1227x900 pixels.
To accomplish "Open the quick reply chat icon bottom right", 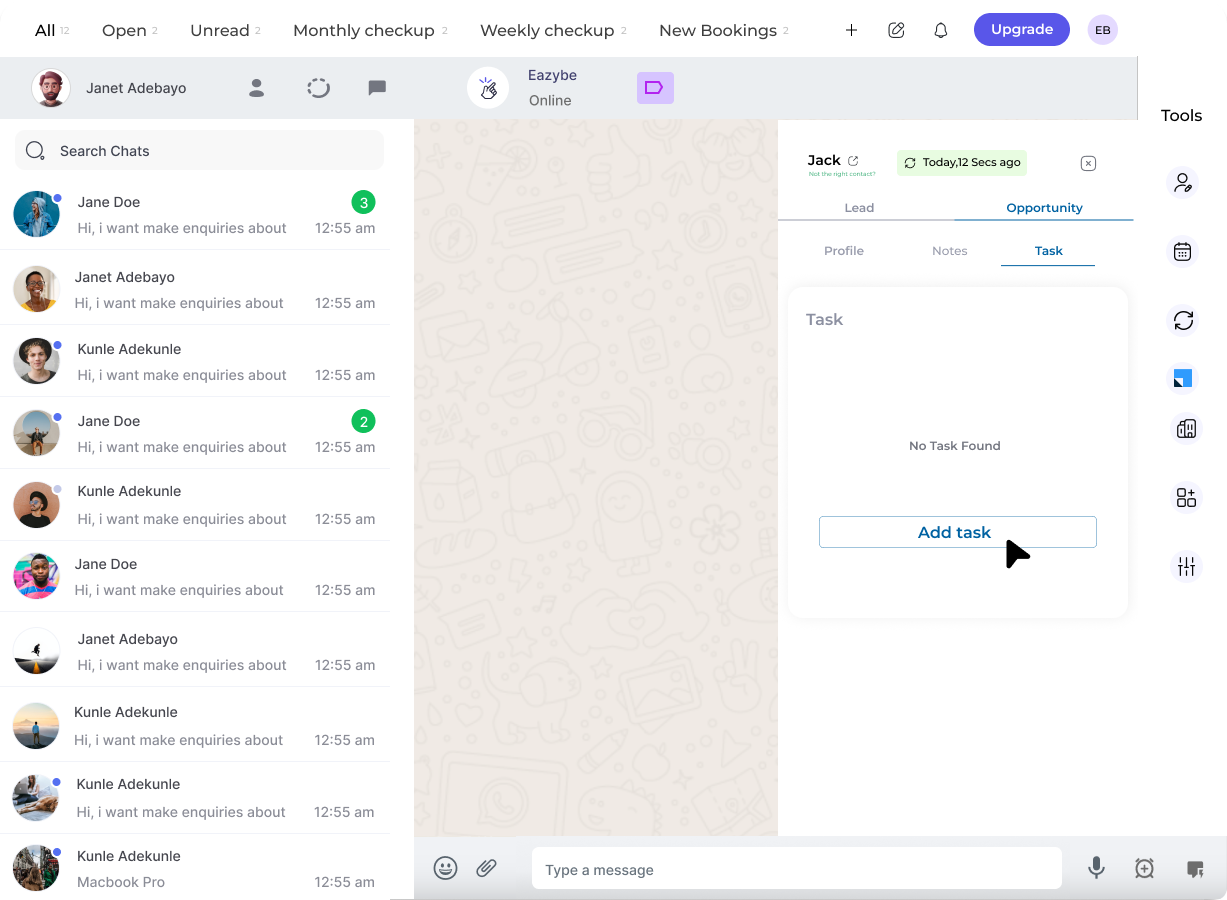I will tap(1192, 868).
